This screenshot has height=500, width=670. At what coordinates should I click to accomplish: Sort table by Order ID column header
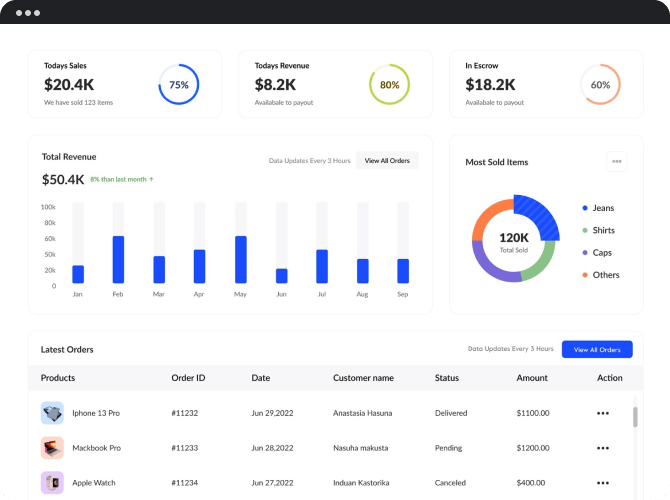click(188, 378)
